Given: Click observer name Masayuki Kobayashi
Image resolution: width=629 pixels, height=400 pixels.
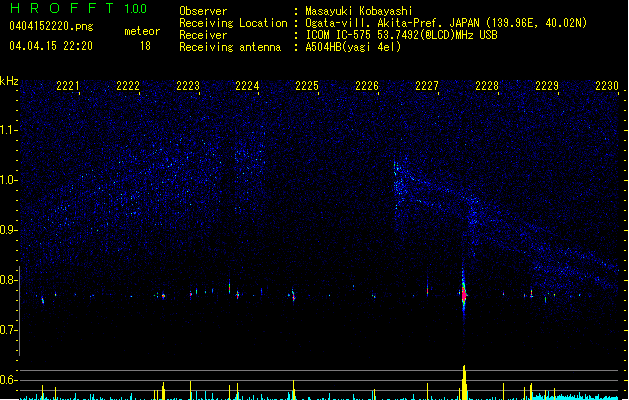Looking at the screenshot, I should [359, 11].
